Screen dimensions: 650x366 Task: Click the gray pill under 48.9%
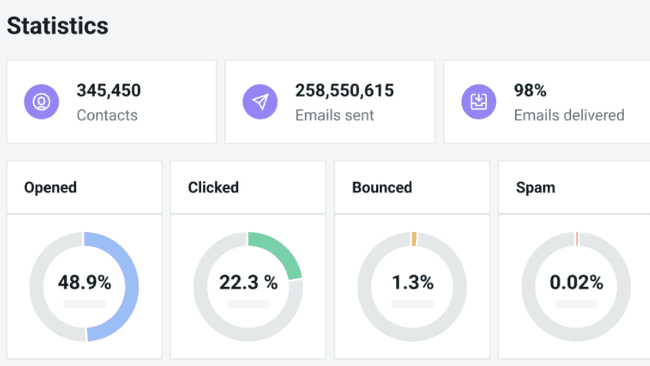[x=85, y=304]
